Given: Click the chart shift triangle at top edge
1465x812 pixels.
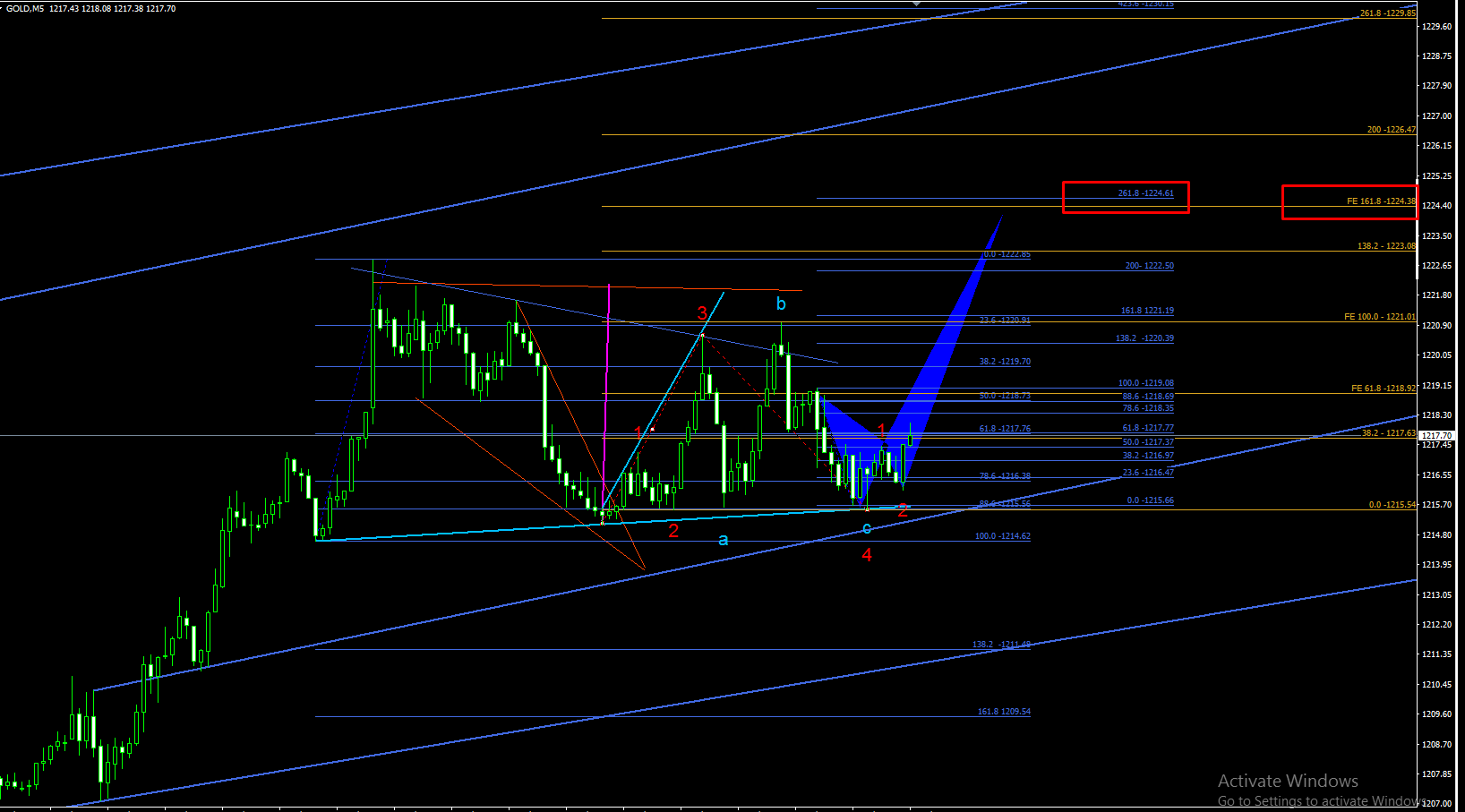Looking at the screenshot, I should 916,4.
